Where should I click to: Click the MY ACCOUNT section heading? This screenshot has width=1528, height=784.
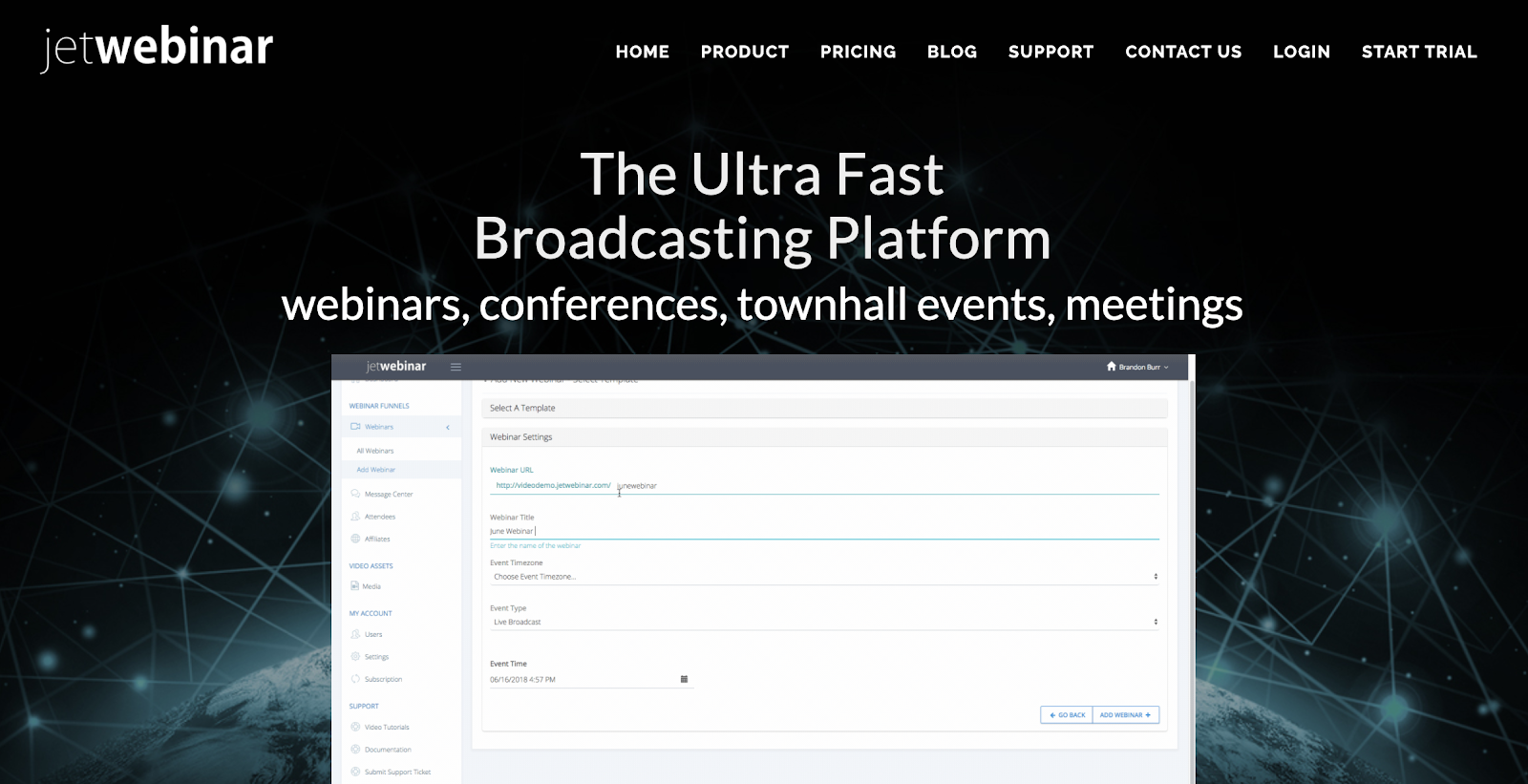[x=371, y=613]
